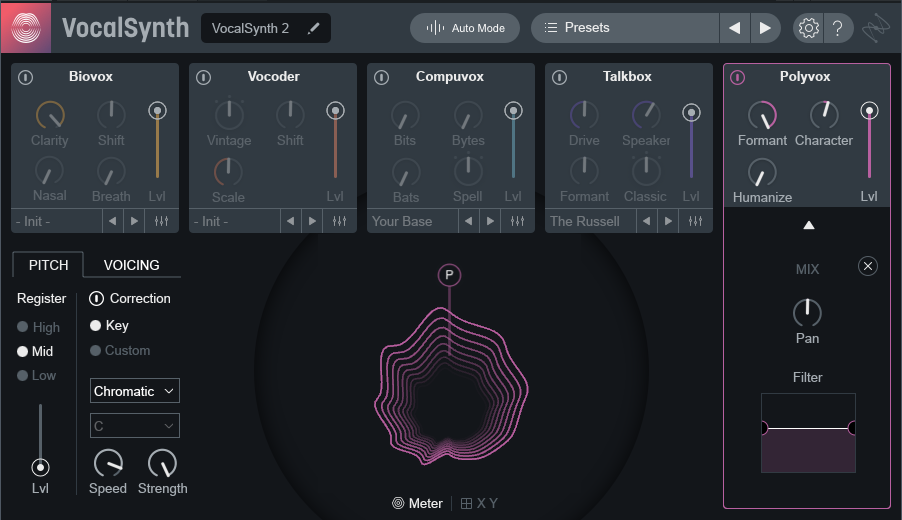Open Compuvox advanced mixer sliders icon
This screenshot has height=520, width=902.
click(517, 221)
